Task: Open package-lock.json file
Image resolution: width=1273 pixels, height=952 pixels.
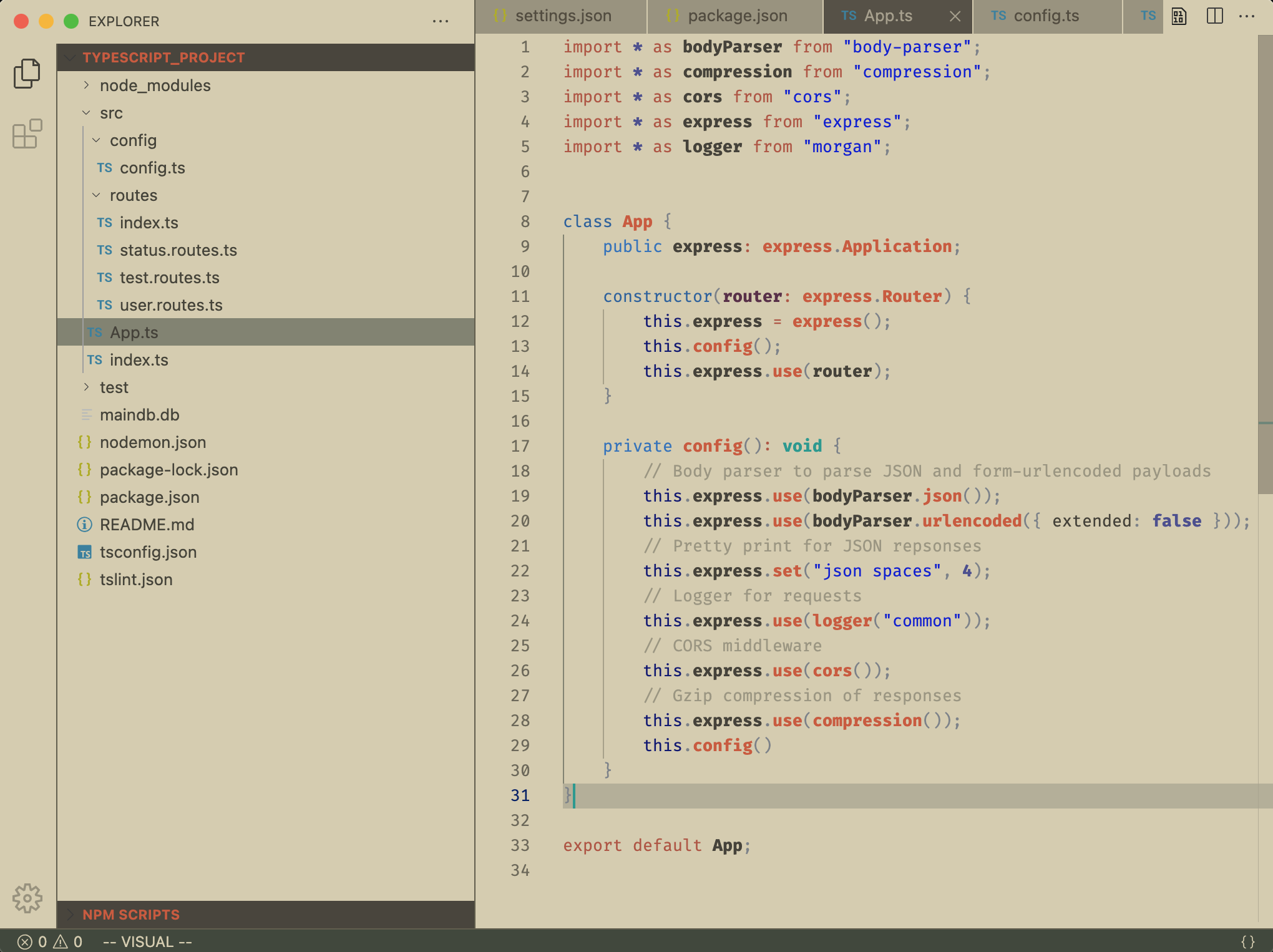Action: tap(266, 470)
